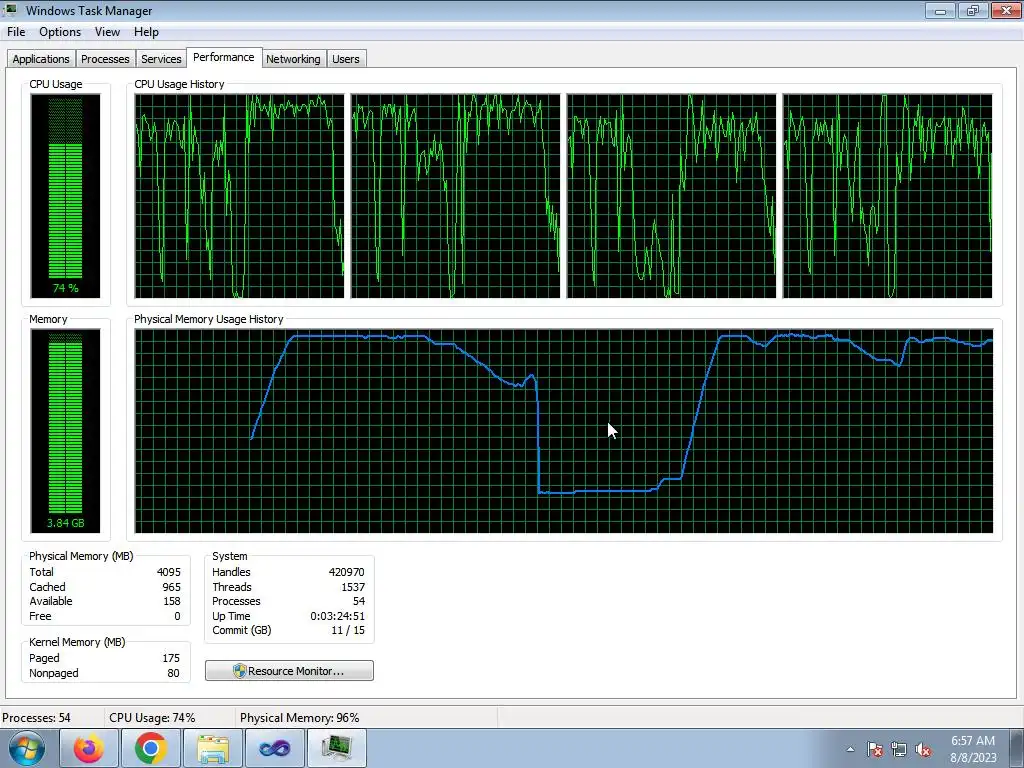Click the muted speaker tray icon

pyautogui.click(x=923, y=749)
